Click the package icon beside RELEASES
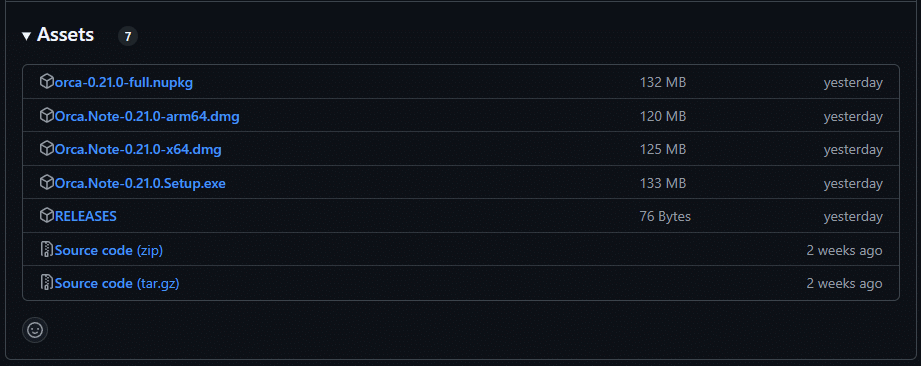The image size is (921, 366). coord(46,216)
